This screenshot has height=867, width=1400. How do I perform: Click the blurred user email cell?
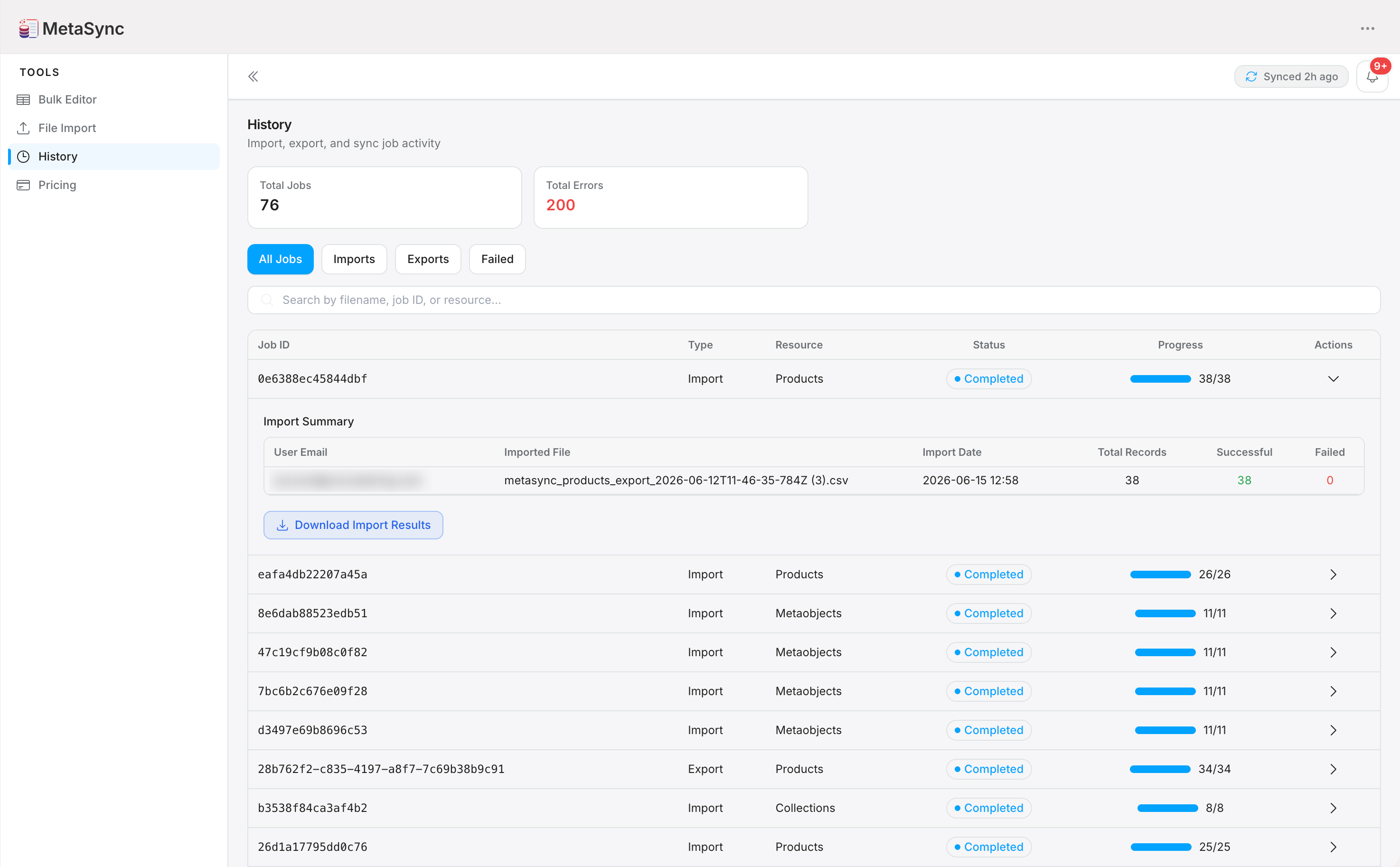tap(348, 481)
